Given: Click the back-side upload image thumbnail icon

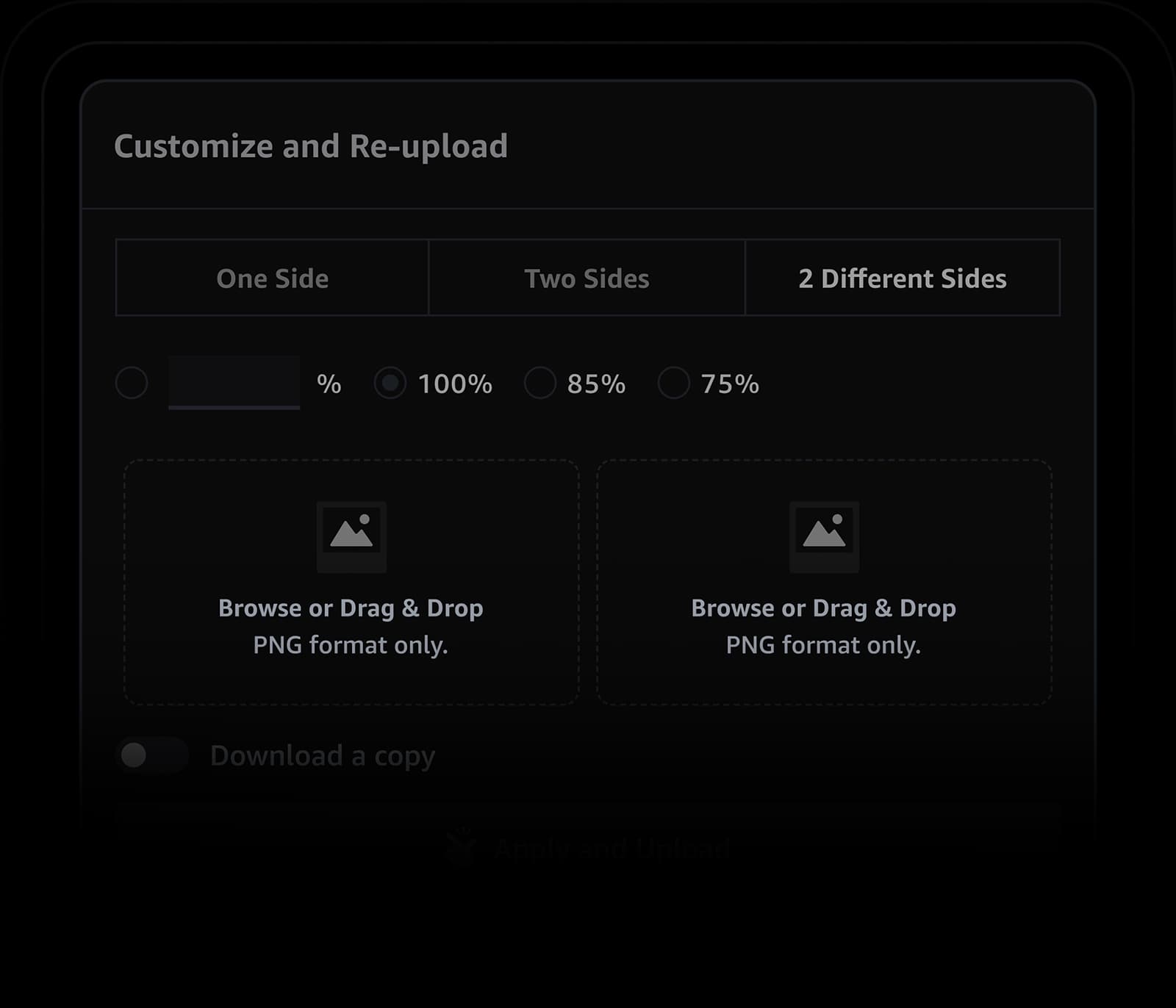Looking at the screenshot, I should pyautogui.click(x=822, y=536).
